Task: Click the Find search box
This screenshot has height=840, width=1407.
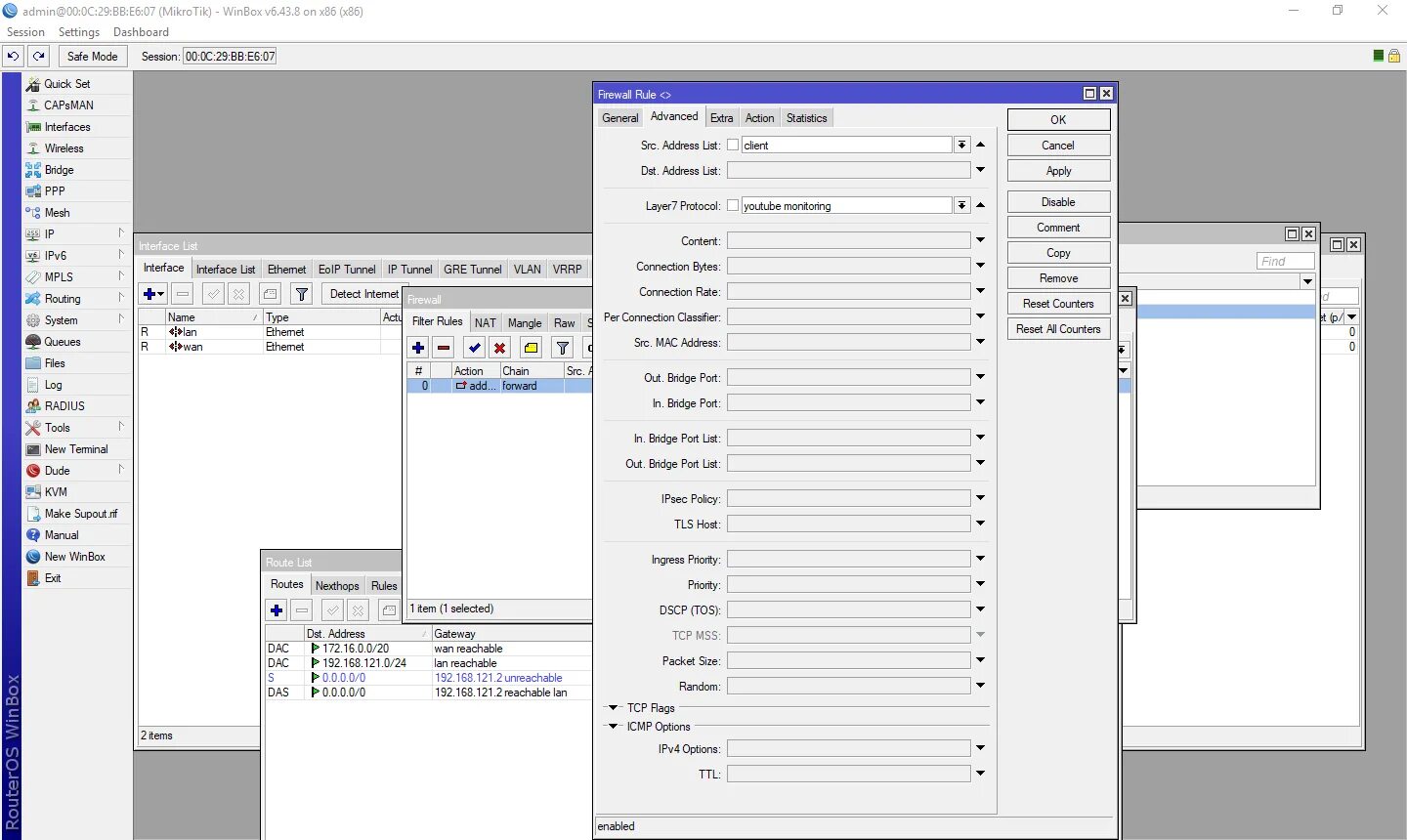Action: pos(1285,261)
